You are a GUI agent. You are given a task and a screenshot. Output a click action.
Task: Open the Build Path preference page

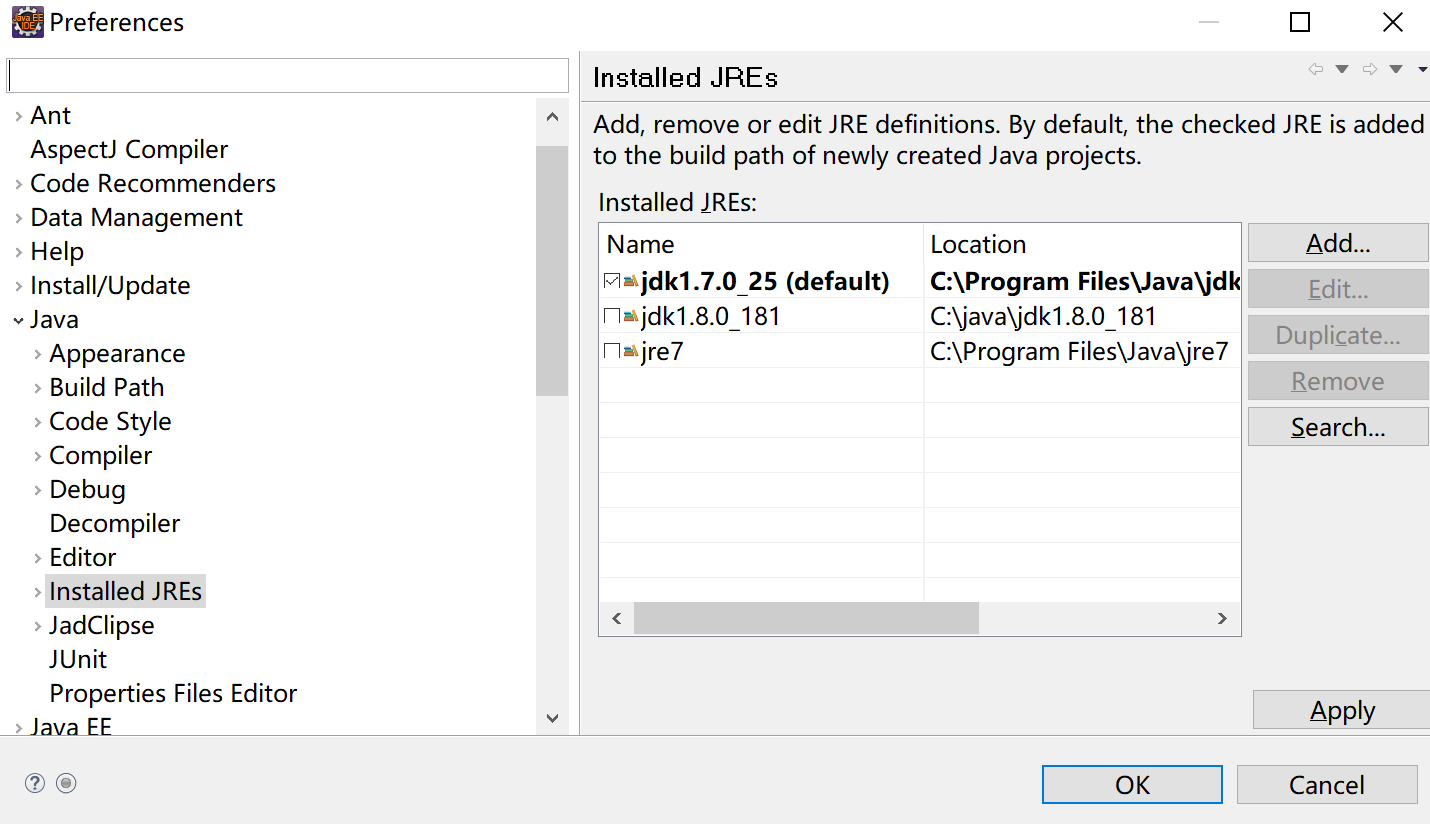(x=106, y=388)
